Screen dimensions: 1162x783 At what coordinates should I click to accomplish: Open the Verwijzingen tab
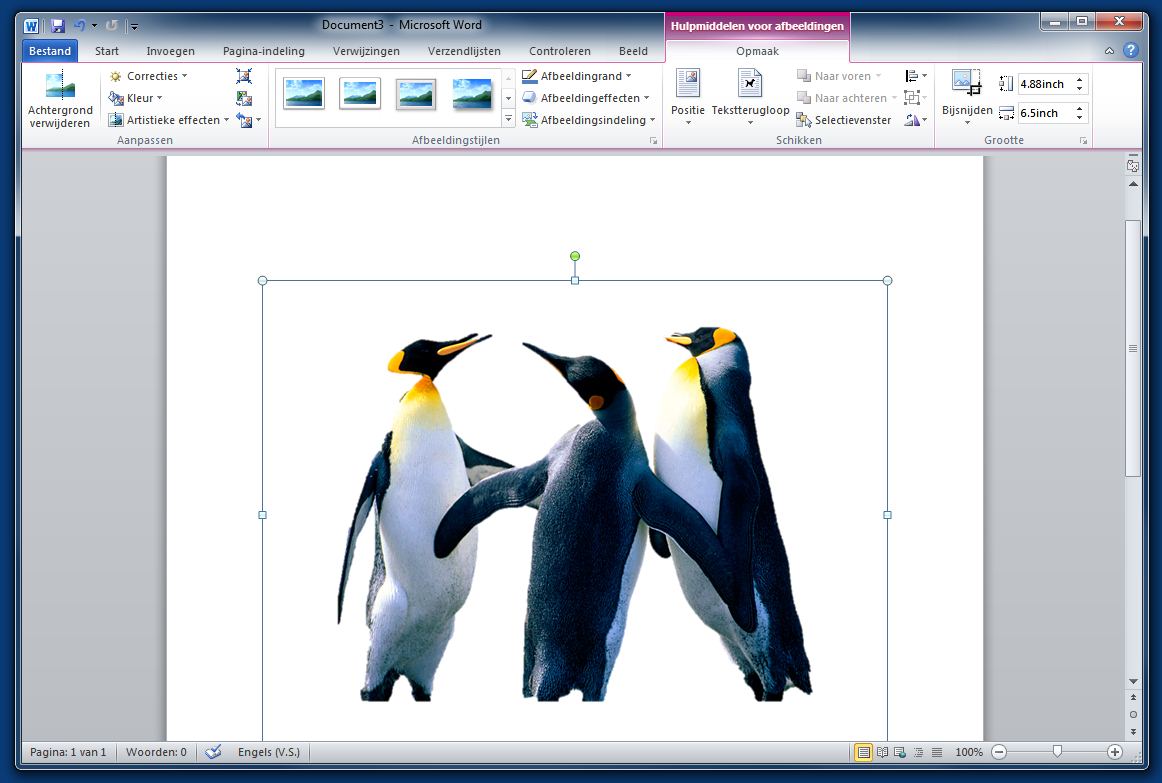pos(366,51)
